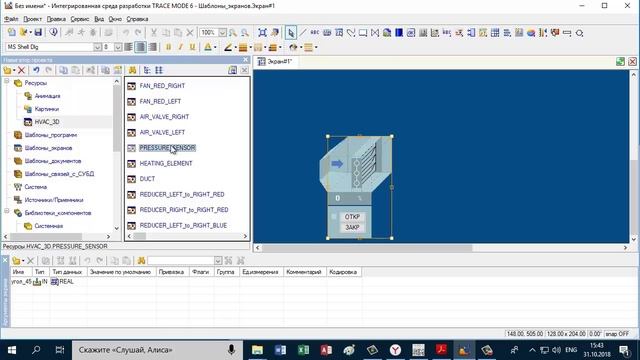Screen dimensions: 640x360
Task: Click the Windows Start button
Action: click(12, 350)
